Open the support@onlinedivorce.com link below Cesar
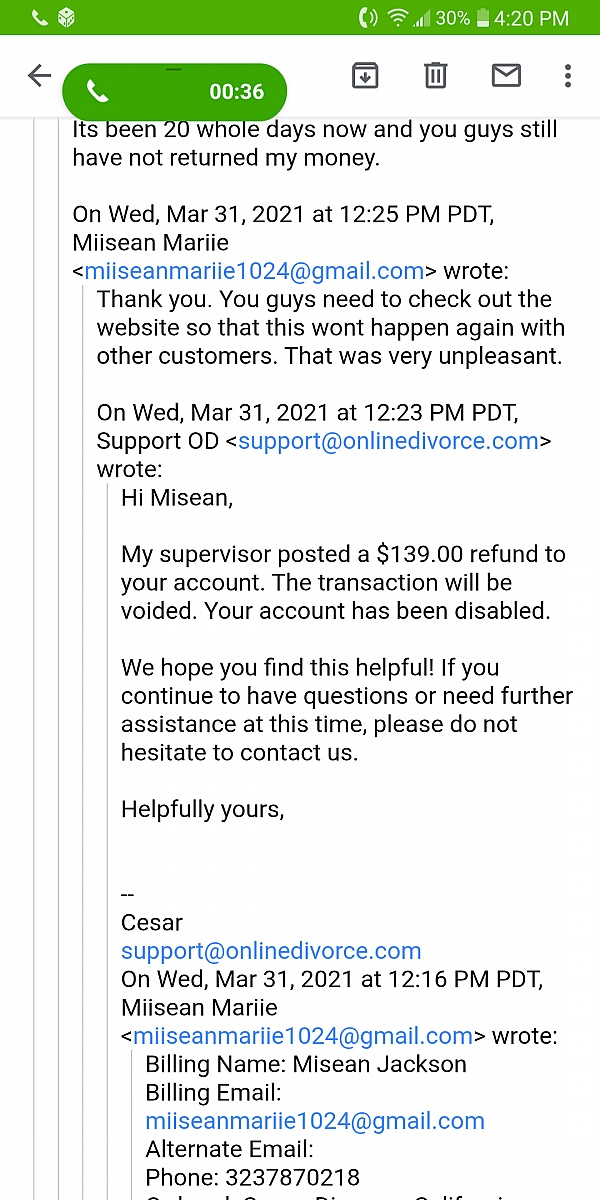The height and width of the screenshot is (1200, 600). click(271, 951)
